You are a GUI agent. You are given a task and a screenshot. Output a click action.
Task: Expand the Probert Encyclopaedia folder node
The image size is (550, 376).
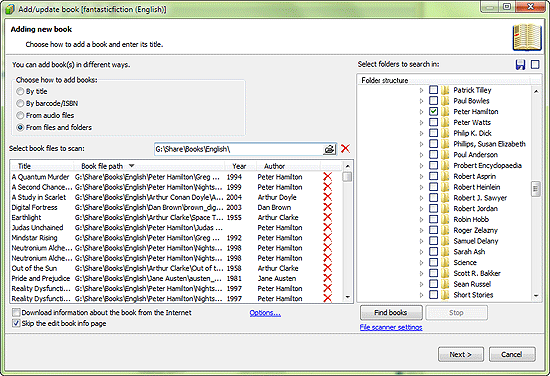click(421, 166)
